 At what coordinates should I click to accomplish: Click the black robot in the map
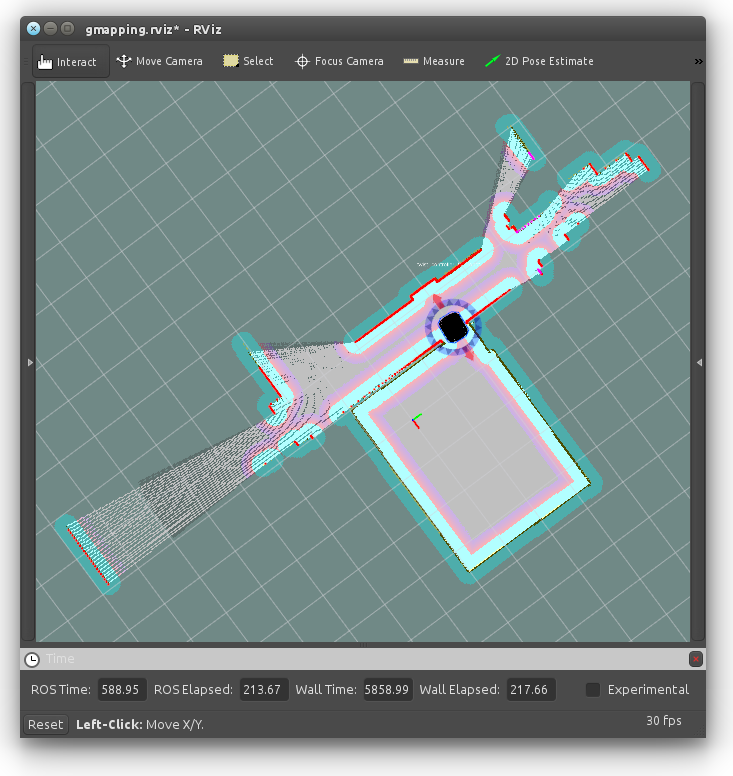(x=453, y=326)
